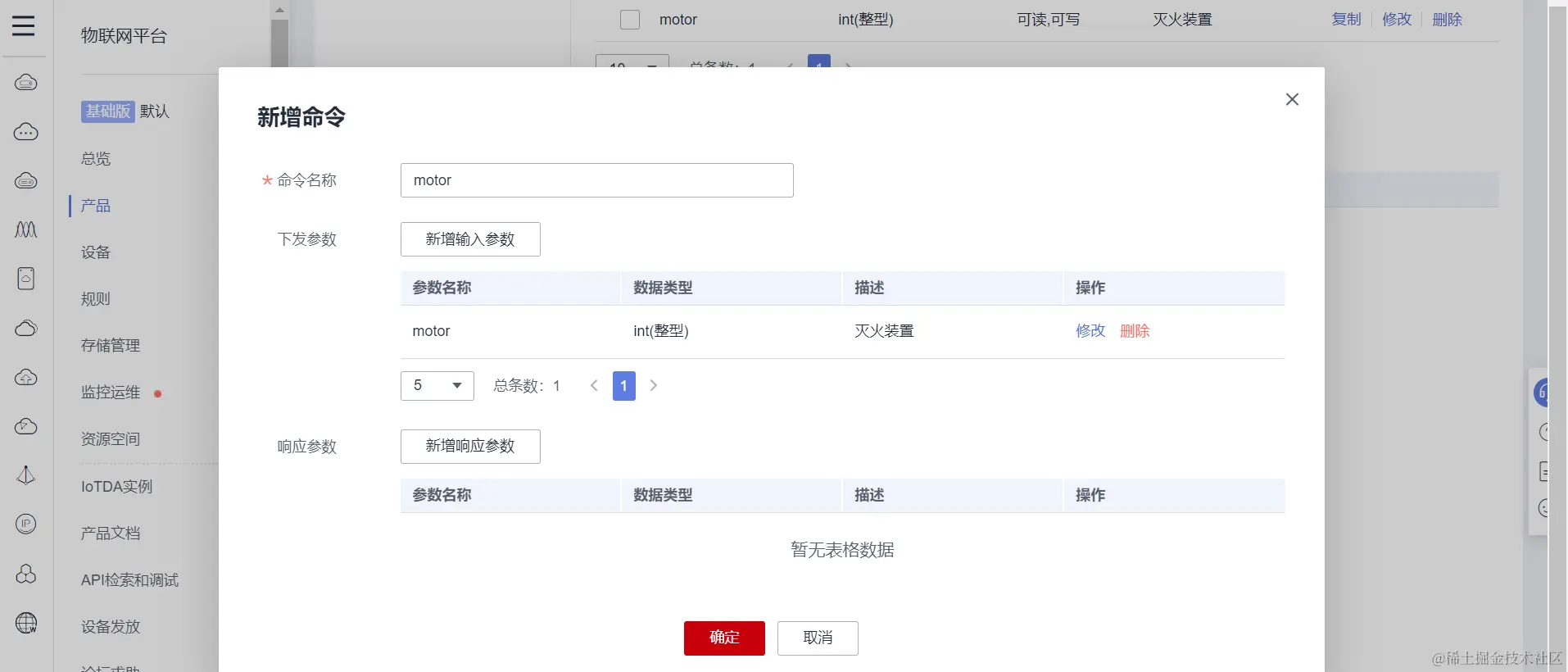Viewport: 1568px width, 672px height.
Task: Click the 新增响应参数 button
Action: click(470, 447)
